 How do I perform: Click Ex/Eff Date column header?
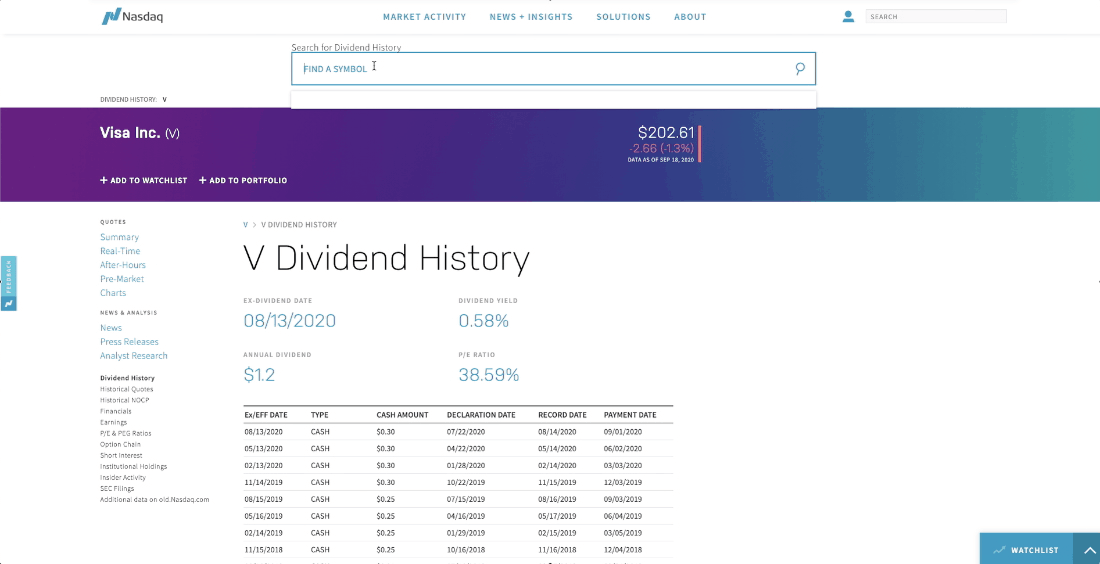click(x=266, y=415)
